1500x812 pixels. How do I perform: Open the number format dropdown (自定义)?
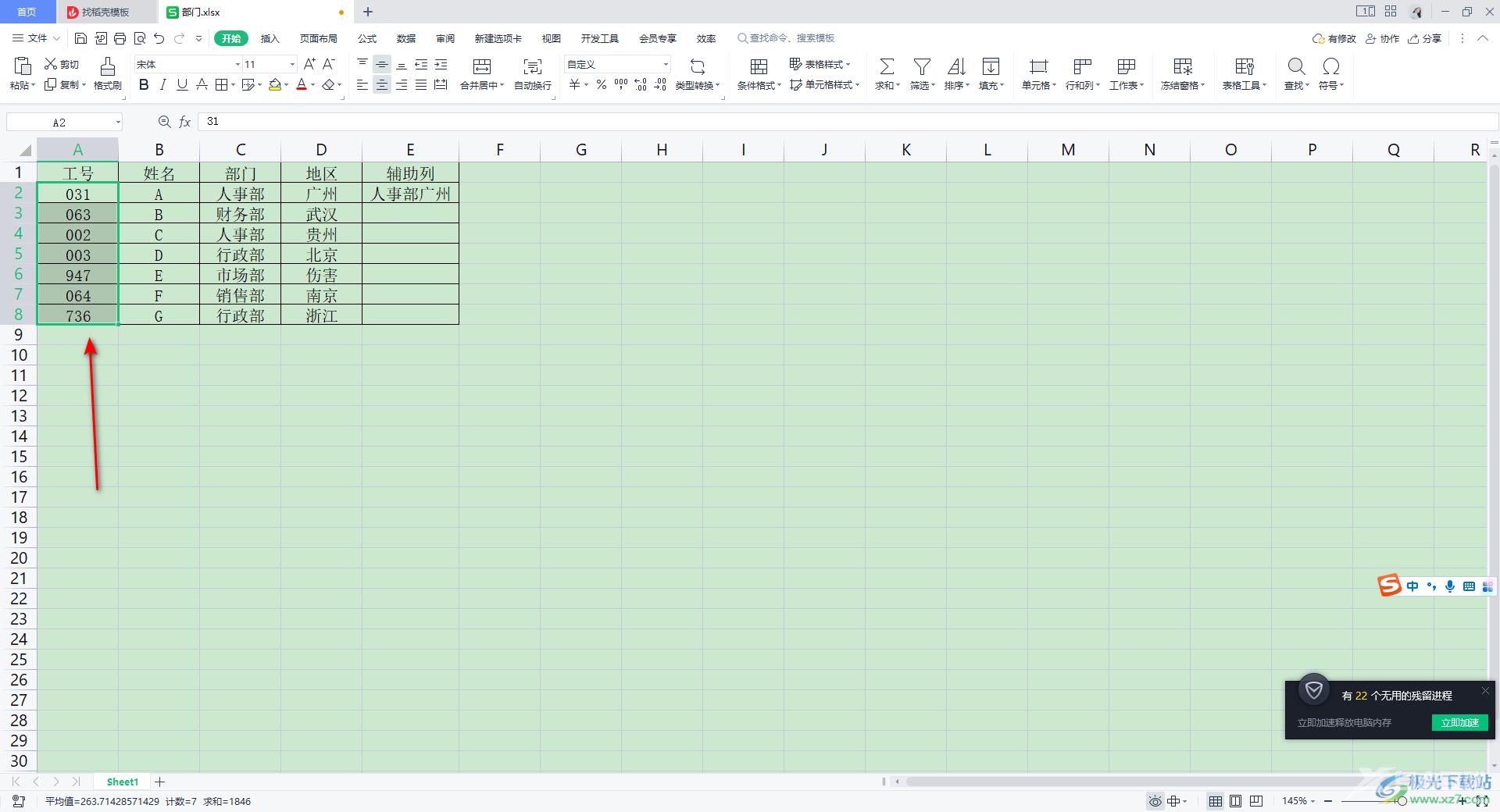666,64
